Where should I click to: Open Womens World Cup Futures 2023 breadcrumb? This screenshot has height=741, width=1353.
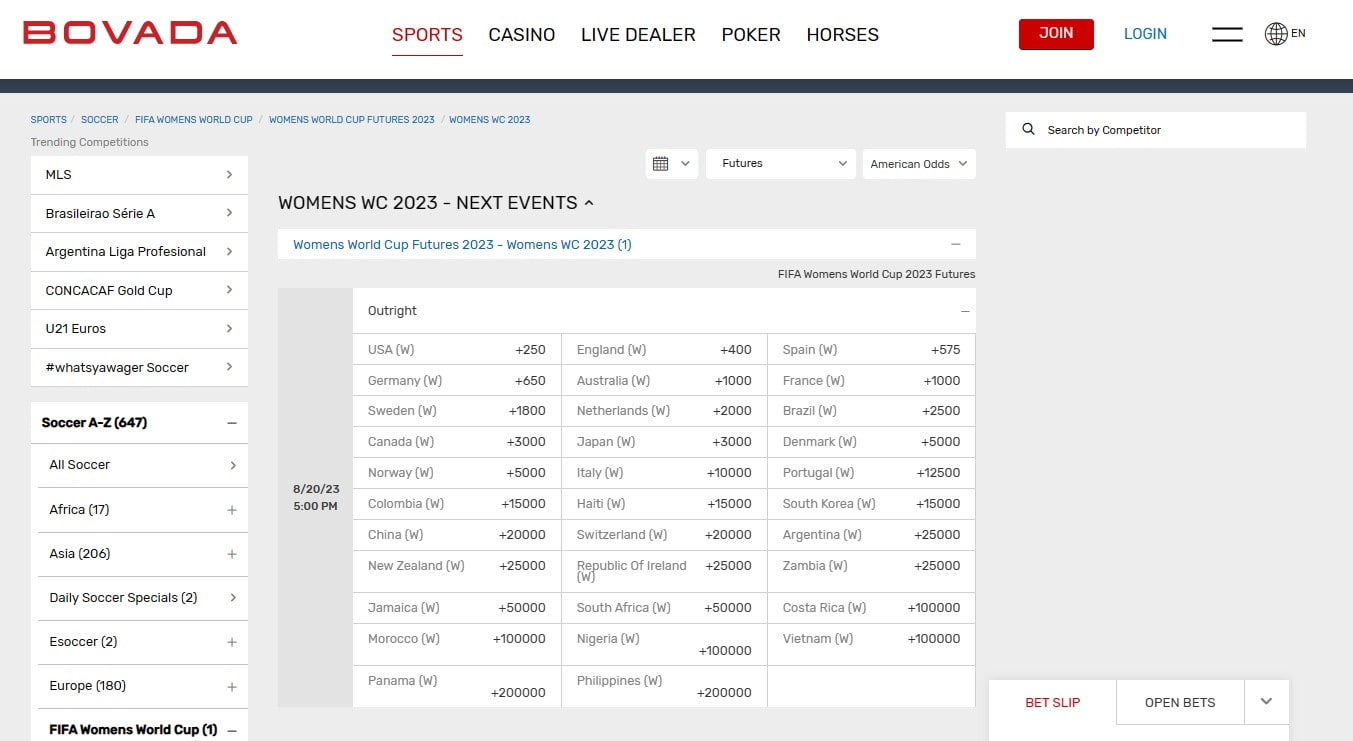[352, 119]
